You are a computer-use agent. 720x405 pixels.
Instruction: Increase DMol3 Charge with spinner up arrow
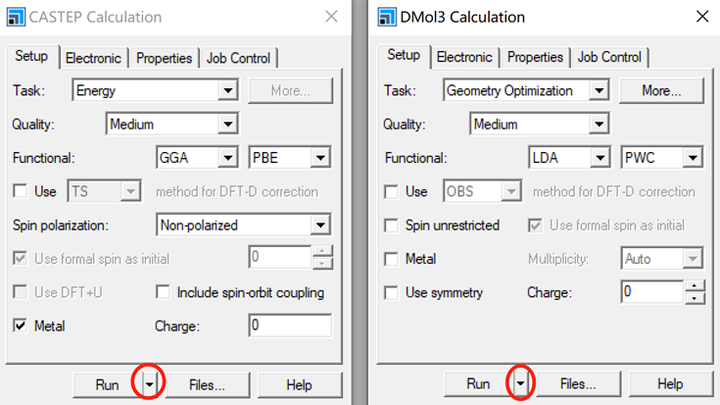click(x=695, y=287)
